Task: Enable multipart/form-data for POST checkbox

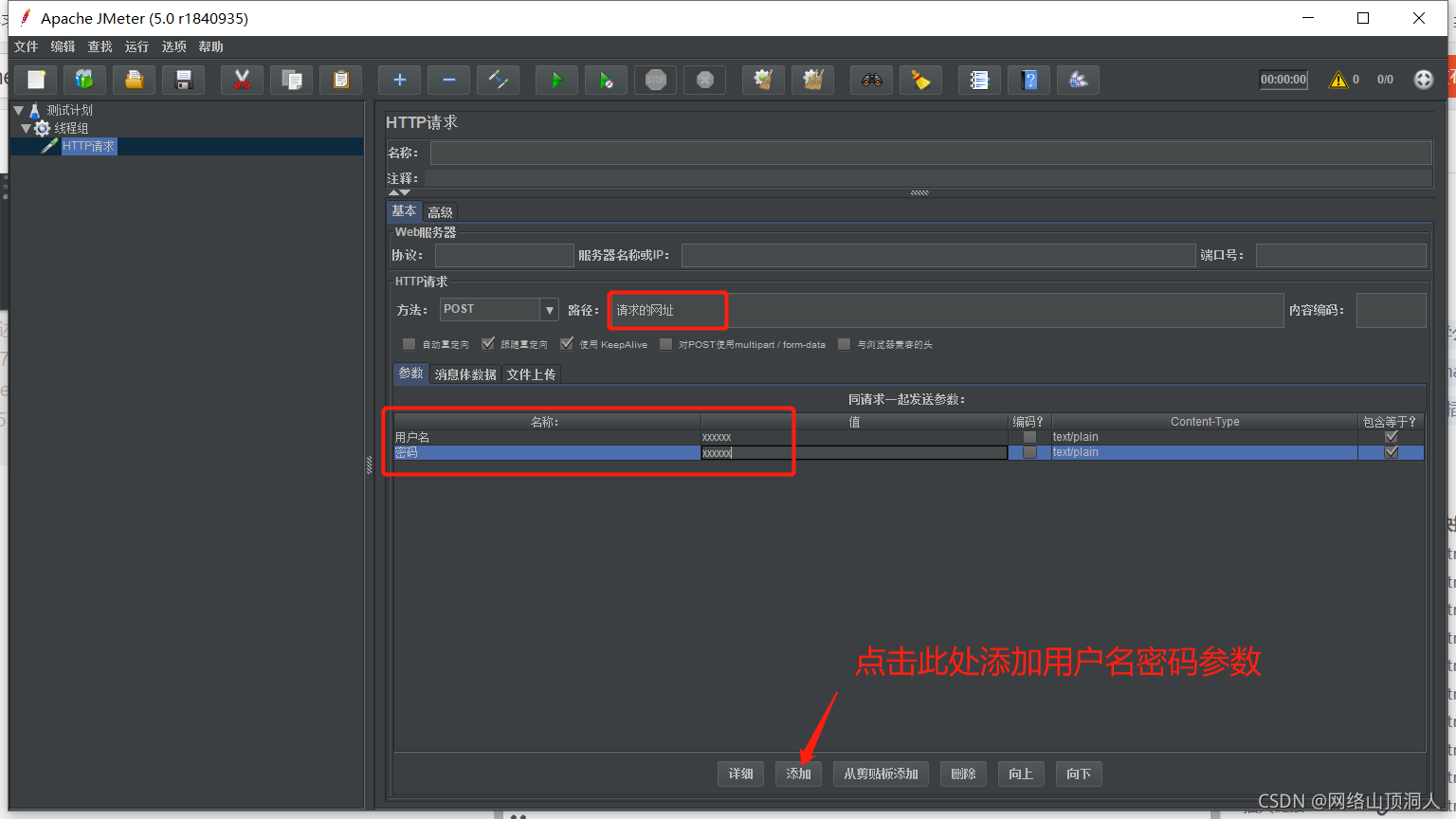Action: point(665,344)
